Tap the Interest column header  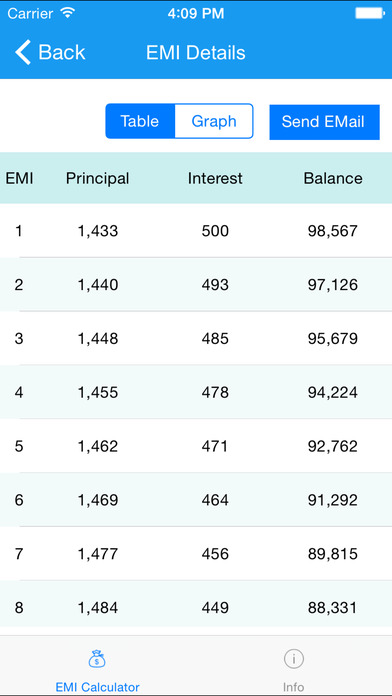point(215,178)
